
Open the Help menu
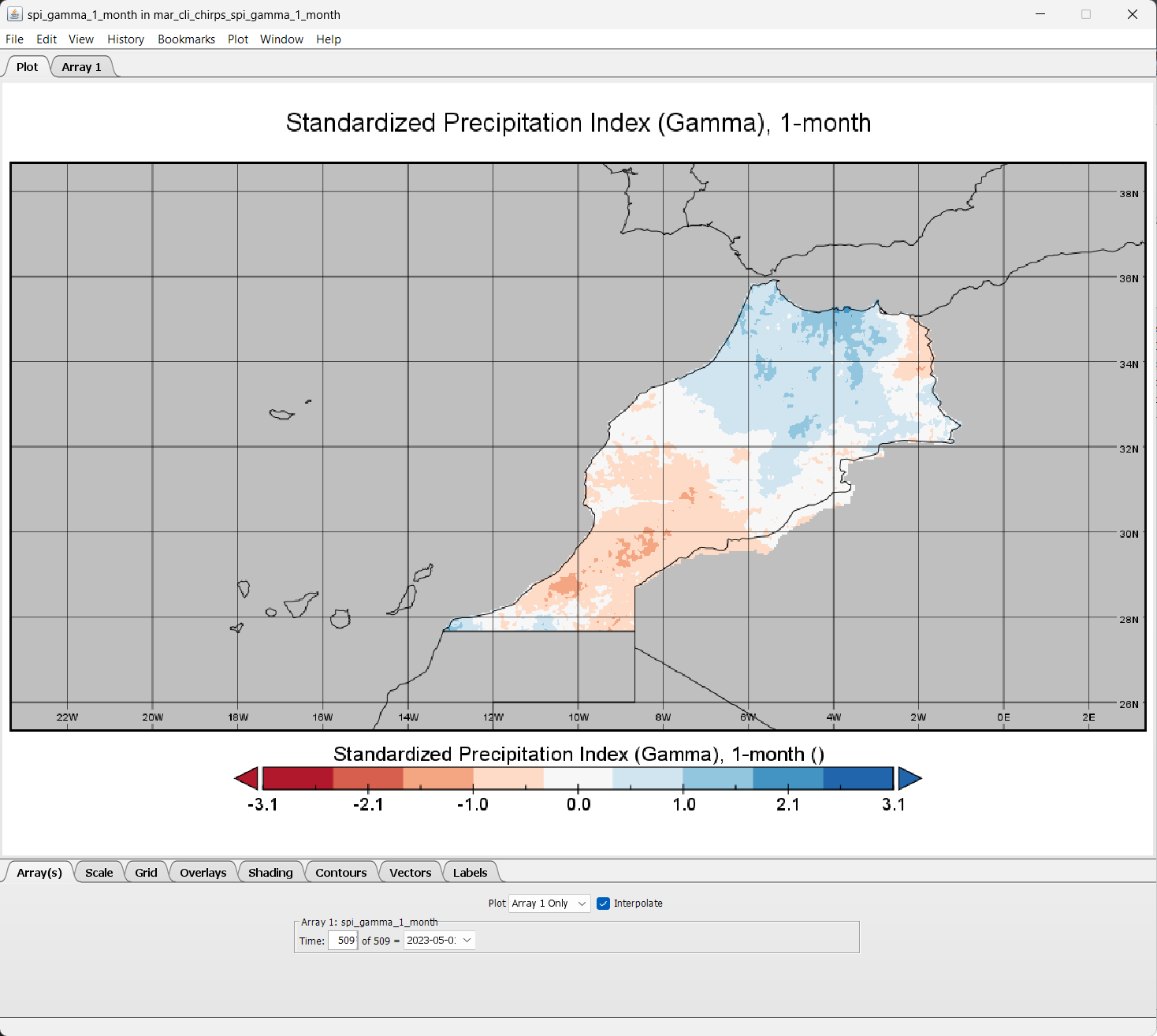[329, 39]
